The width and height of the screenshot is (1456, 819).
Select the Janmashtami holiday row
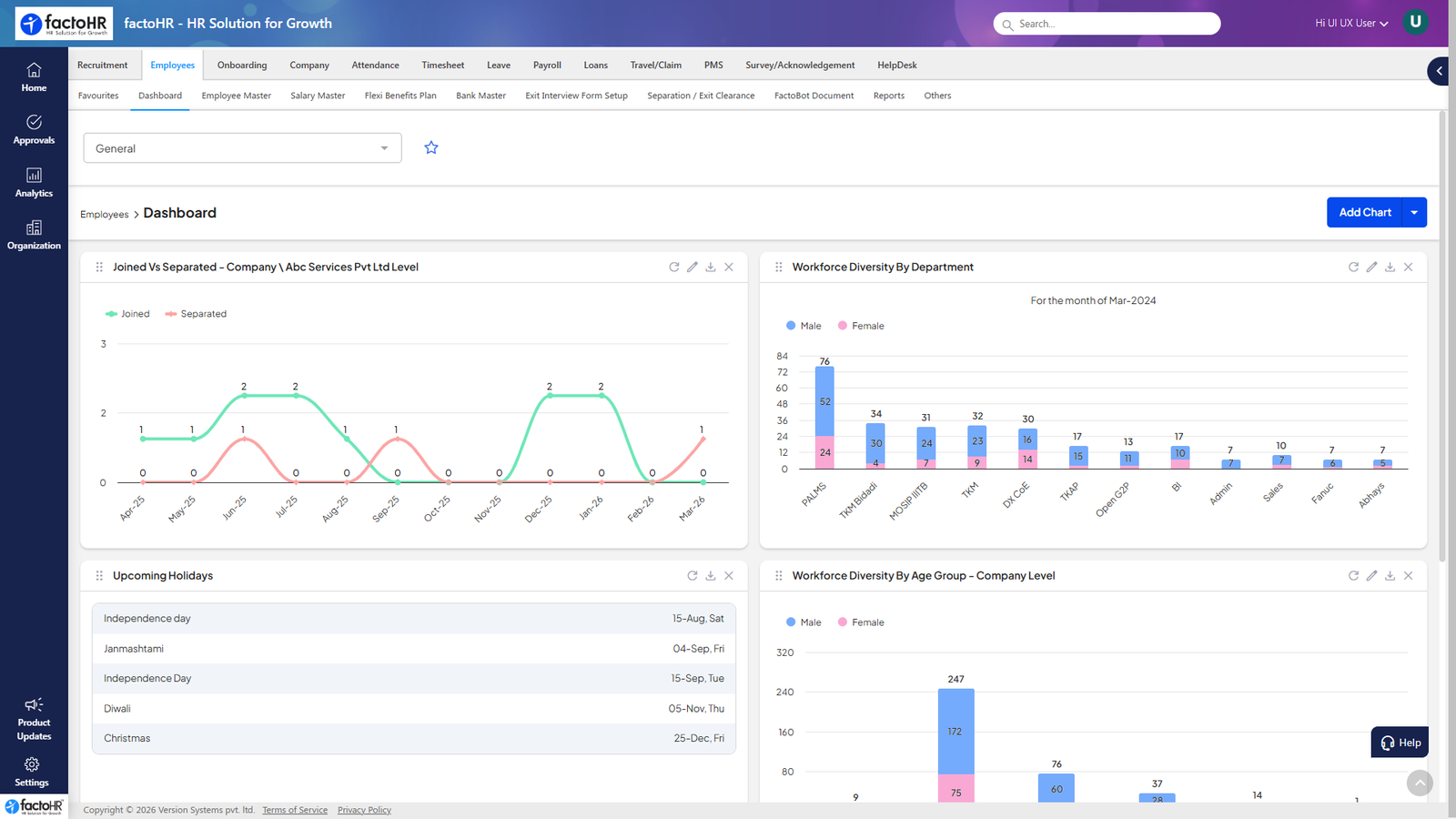click(414, 649)
